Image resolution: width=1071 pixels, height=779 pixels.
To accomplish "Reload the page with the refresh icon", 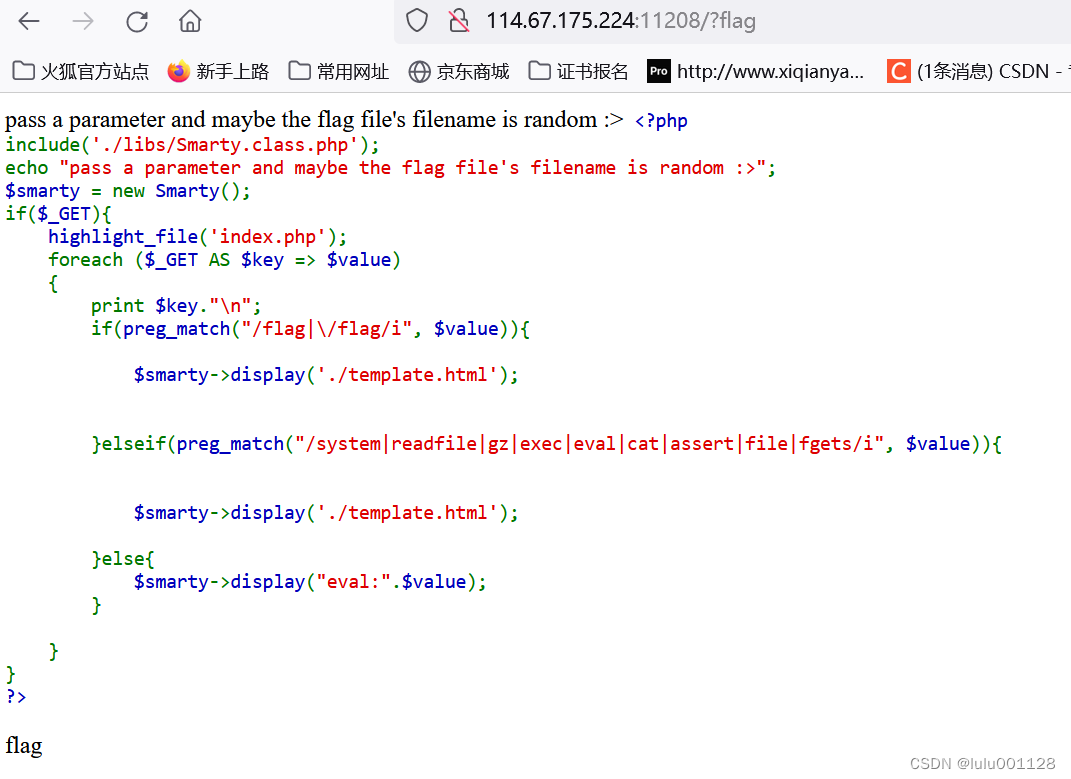I will [x=137, y=20].
